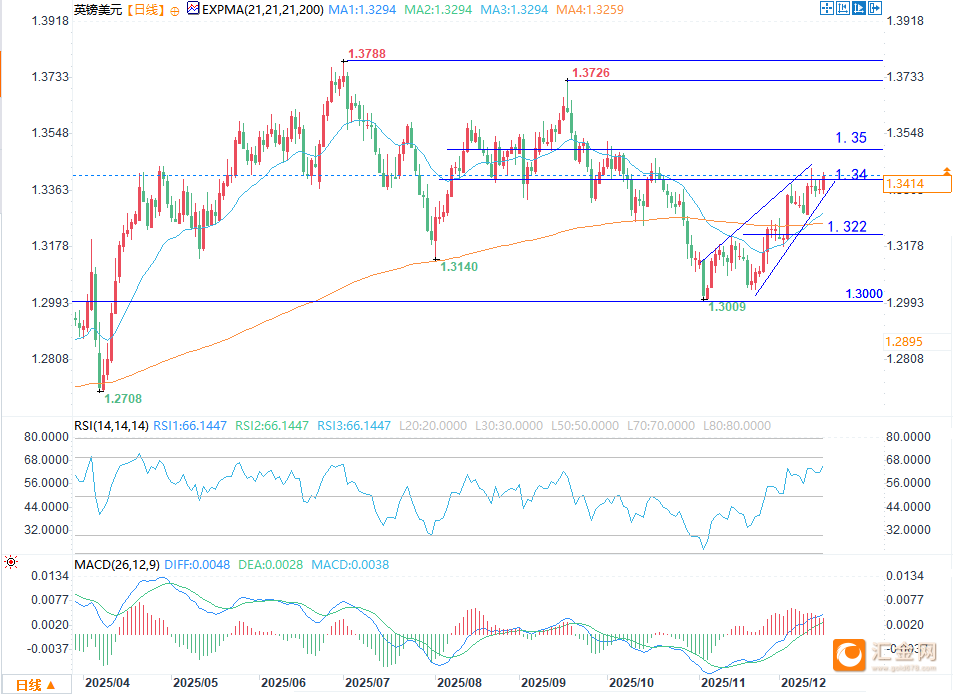The width and height of the screenshot is (953, 694).
Task: Click the 1.3414 current price tag
Action: (917, 184)
